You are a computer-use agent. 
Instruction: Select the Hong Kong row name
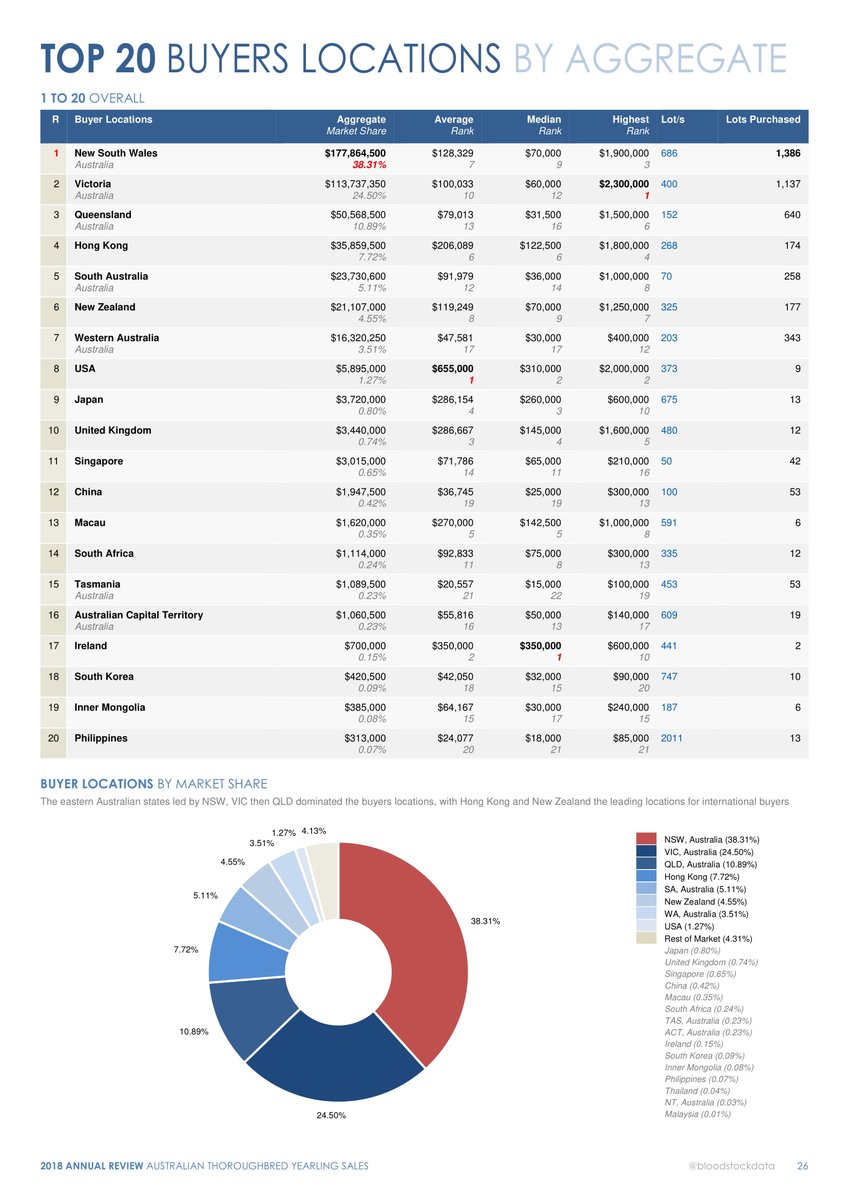(101, 245)
